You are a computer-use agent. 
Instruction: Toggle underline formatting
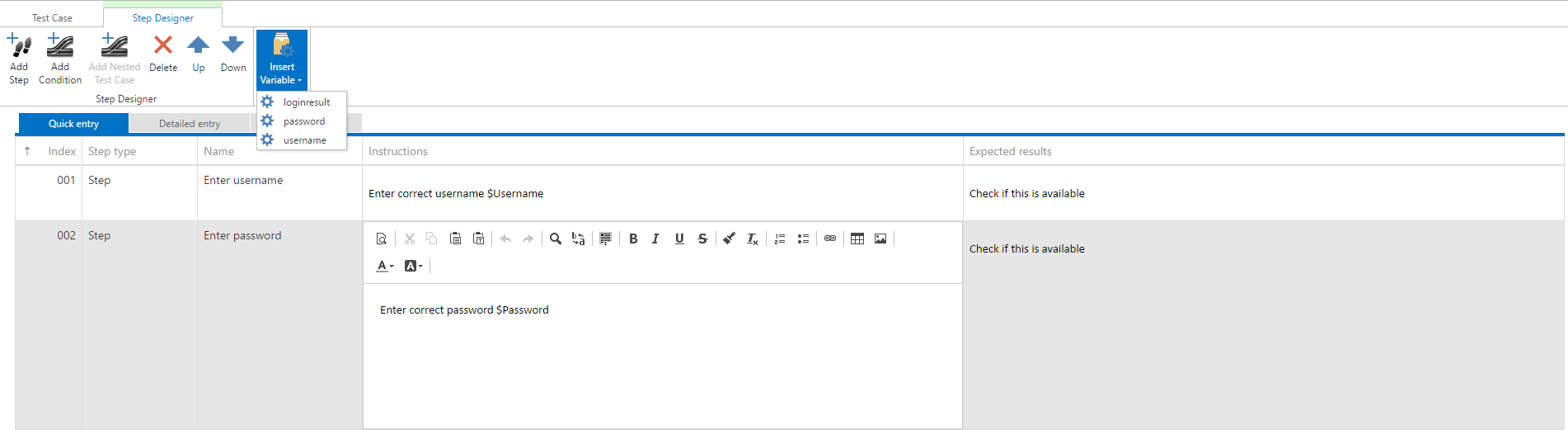click(x=679, y=239)
